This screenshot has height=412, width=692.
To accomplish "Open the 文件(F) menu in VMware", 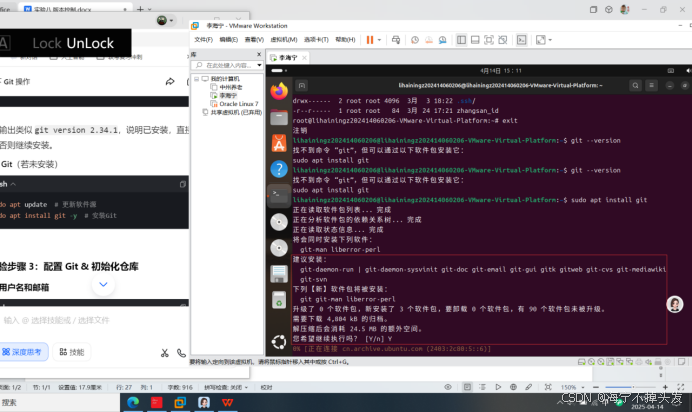I will tap(203, 40).
